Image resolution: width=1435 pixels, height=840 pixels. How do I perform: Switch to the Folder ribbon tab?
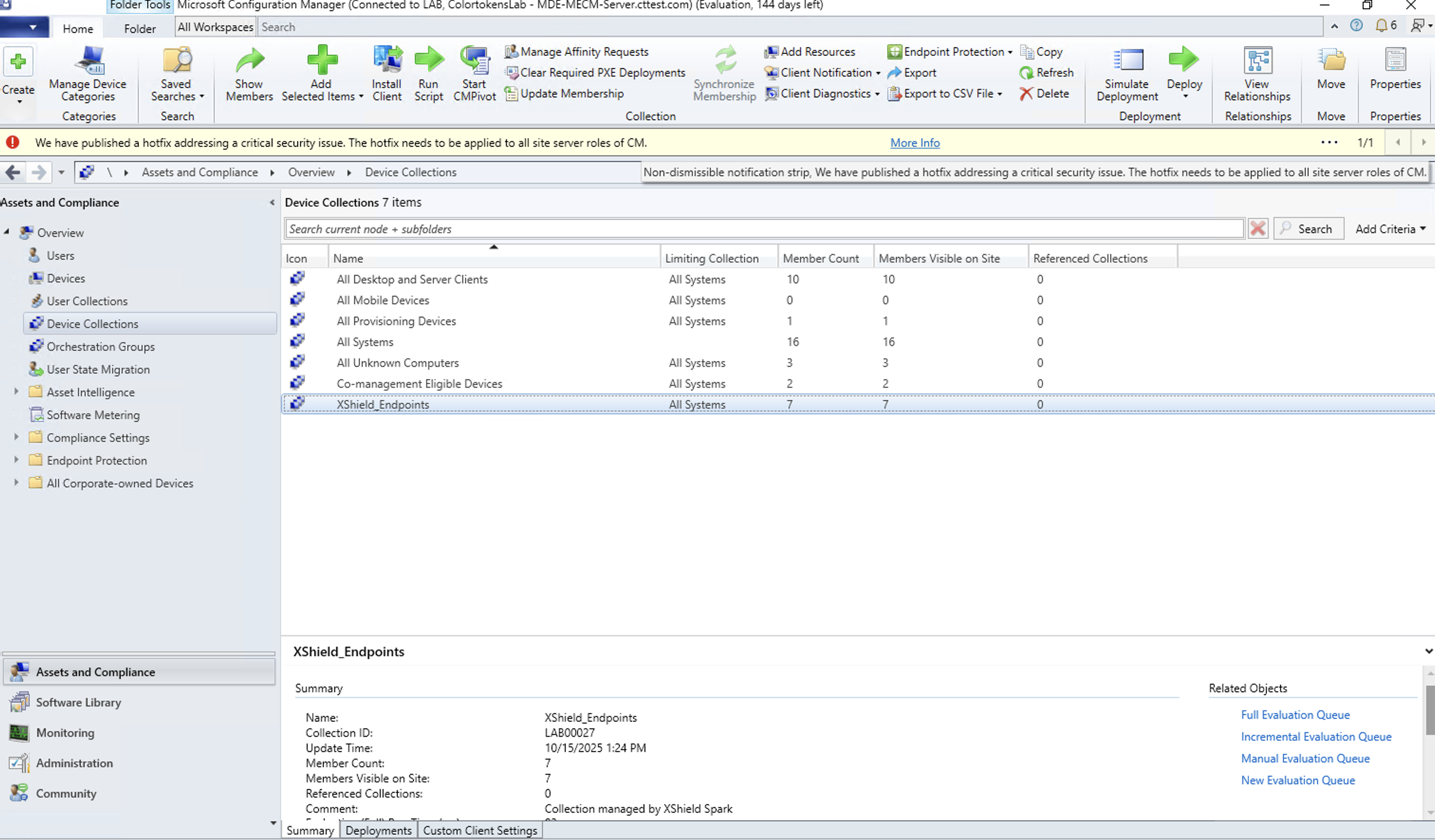pos(140,28)
